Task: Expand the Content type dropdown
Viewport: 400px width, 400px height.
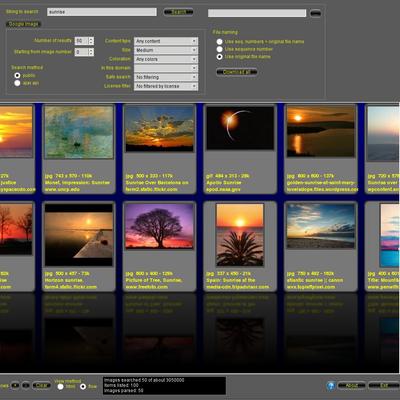Action: click(166, 41)
